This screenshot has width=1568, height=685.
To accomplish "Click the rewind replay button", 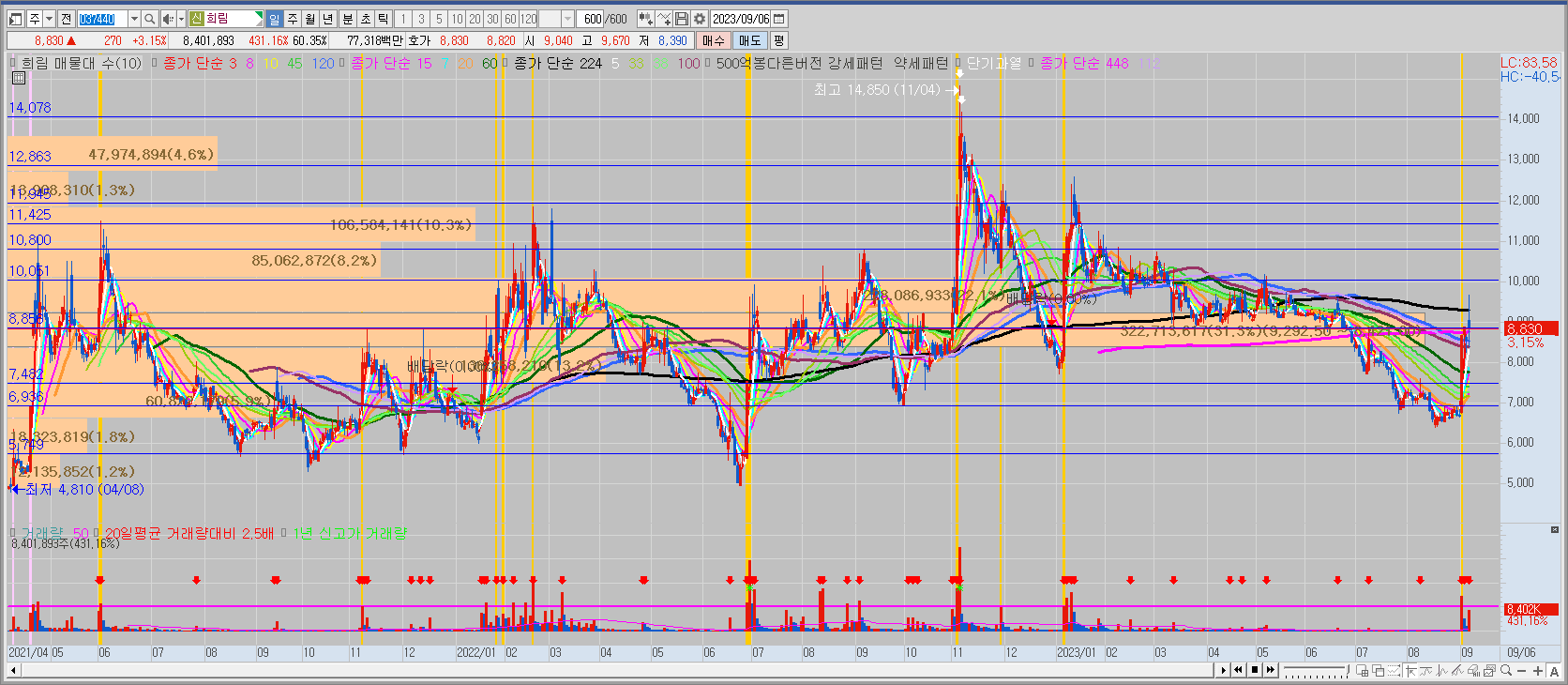I will click(x=1238, y=670).
